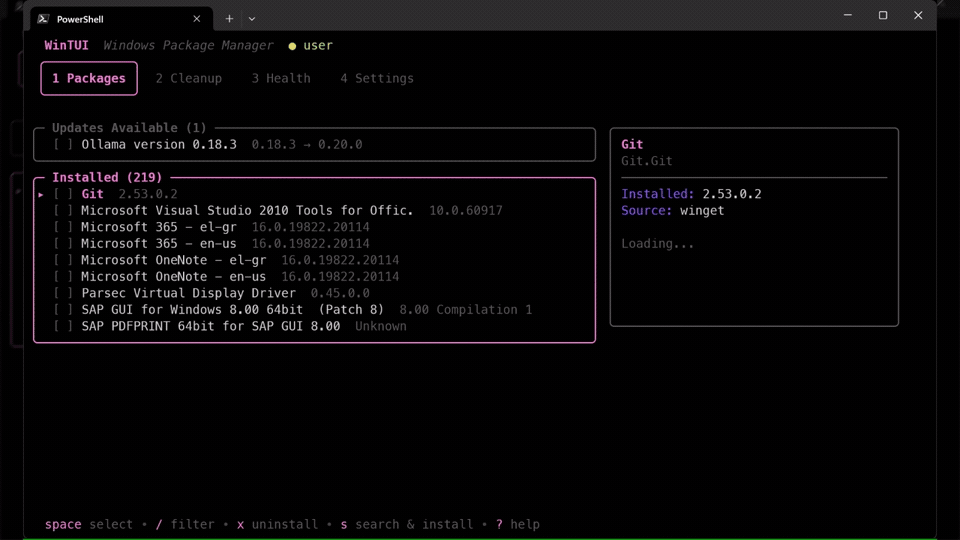
Task: Open the terminal profile dropdown chevron
Action: coord(252,19)
